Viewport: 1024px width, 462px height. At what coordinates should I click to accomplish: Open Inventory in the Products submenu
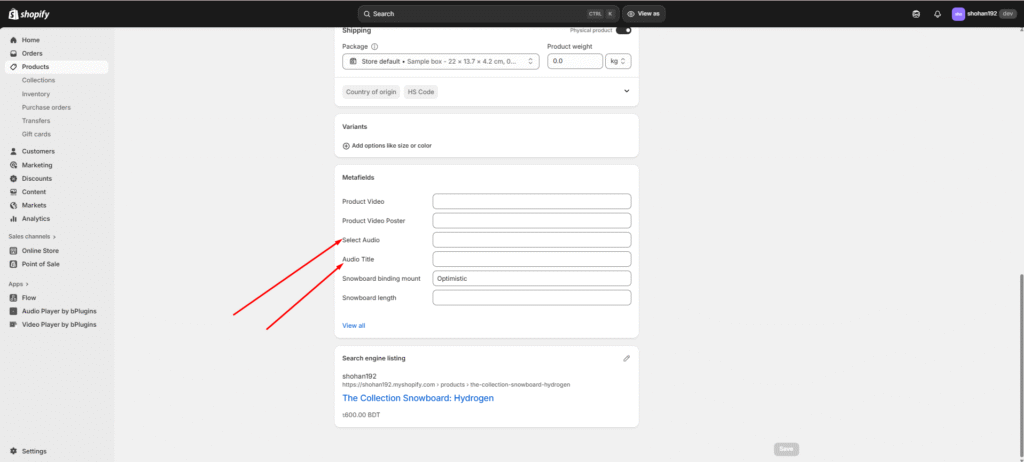[x=36, y=94]
